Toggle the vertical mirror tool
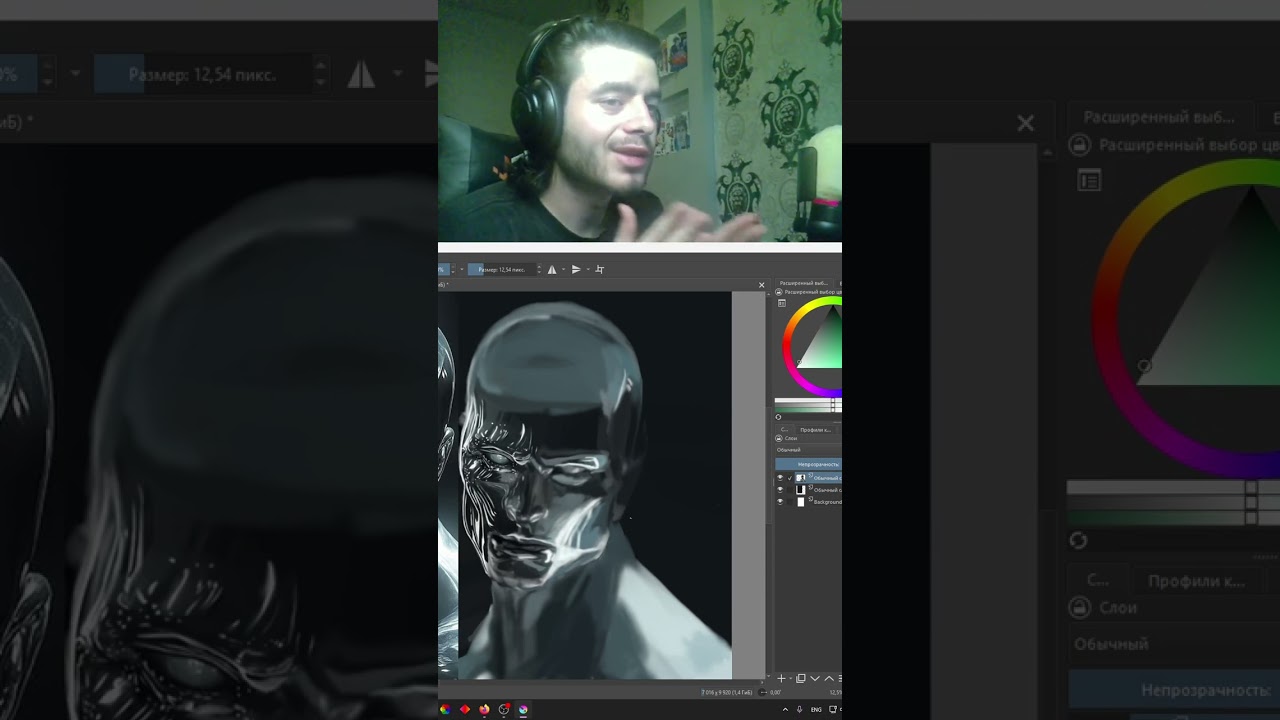This screenshot has height=720, width=1280. (x=576, y=269)
